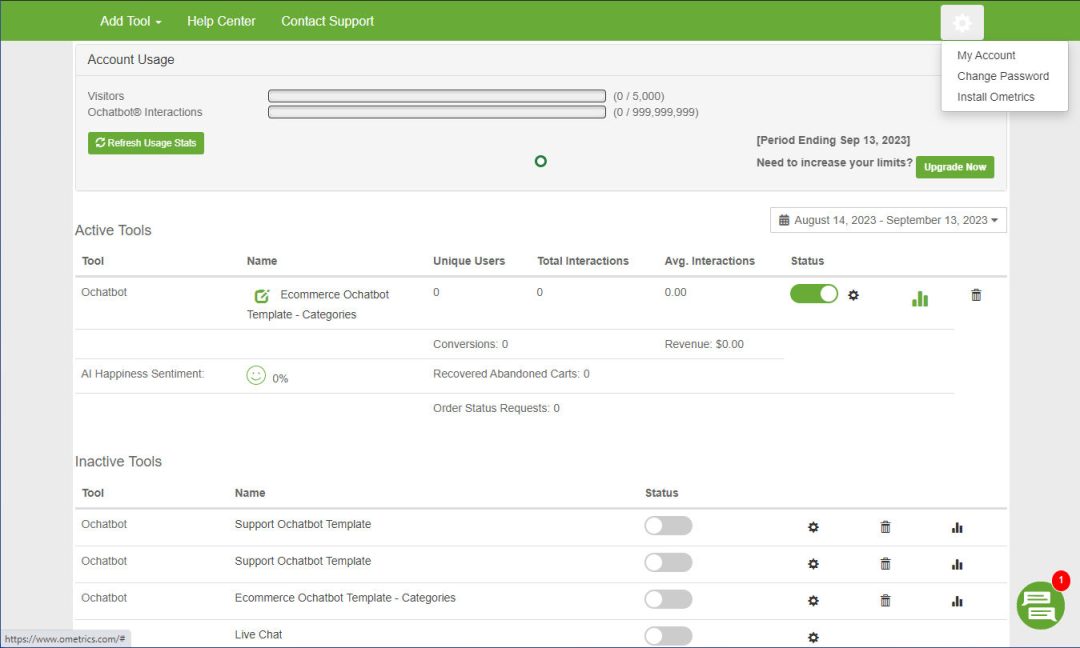This screenshot has width=1080, height=648.
Task: Choose Change Password in the dropdown menu
Action: coord(1003,76)
